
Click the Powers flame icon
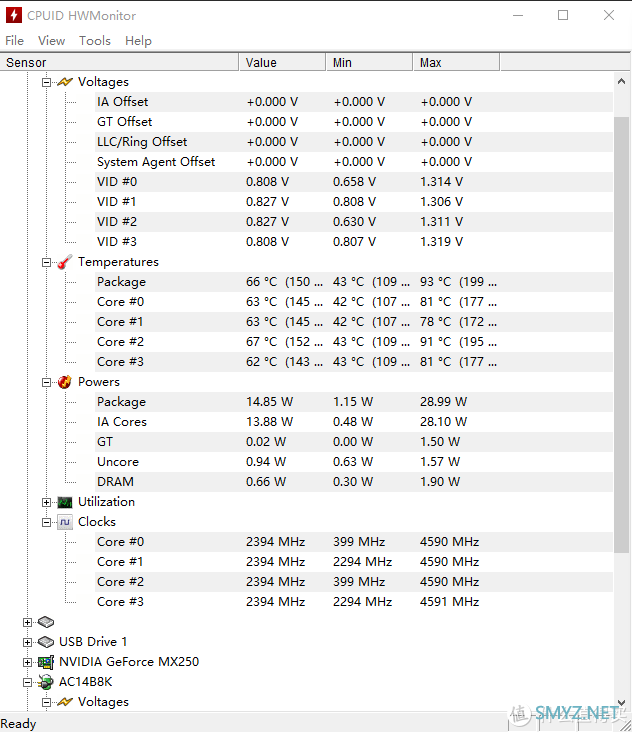click(65, 382)
